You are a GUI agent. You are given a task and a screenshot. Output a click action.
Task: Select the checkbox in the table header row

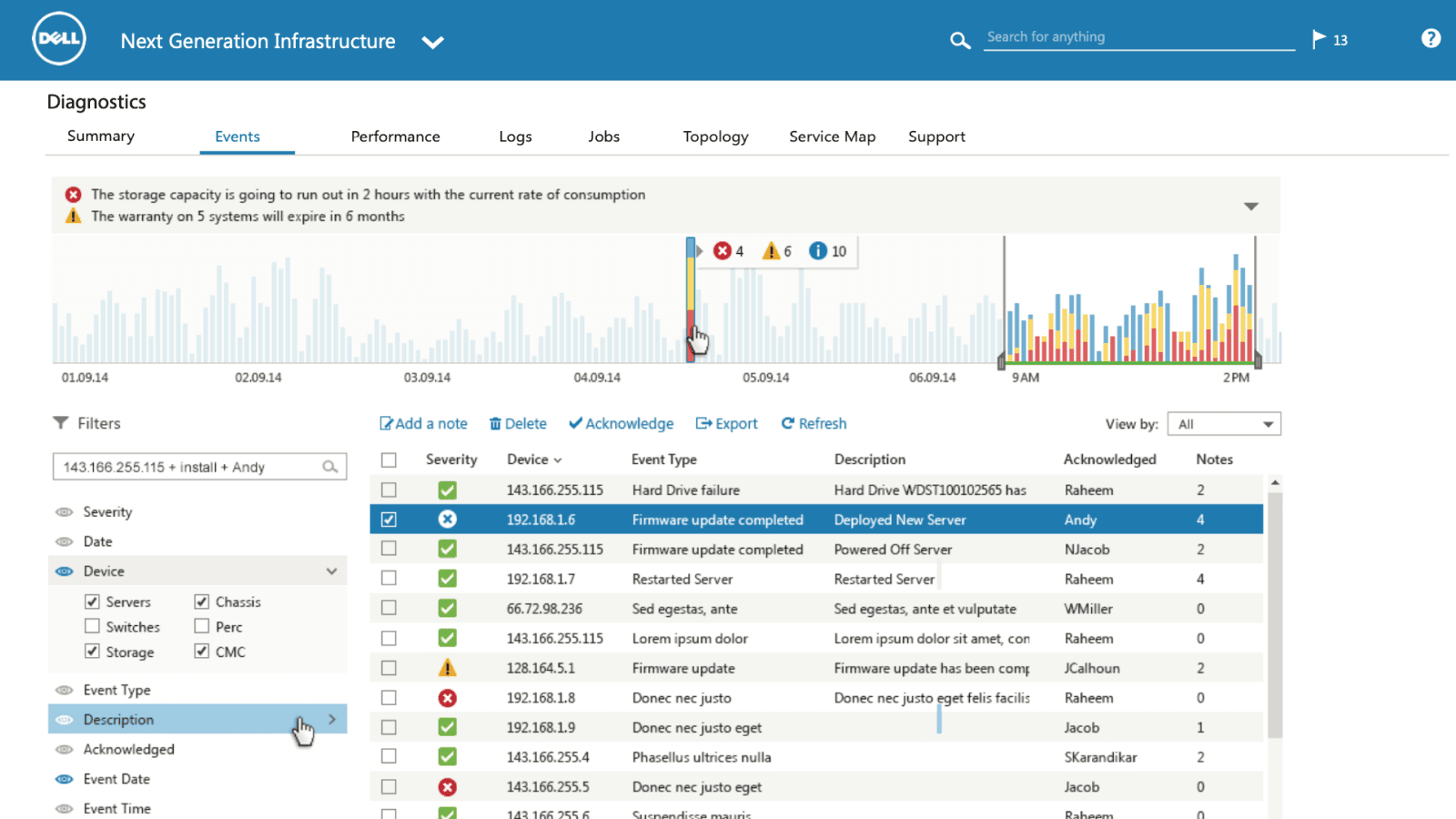(389, 460)
